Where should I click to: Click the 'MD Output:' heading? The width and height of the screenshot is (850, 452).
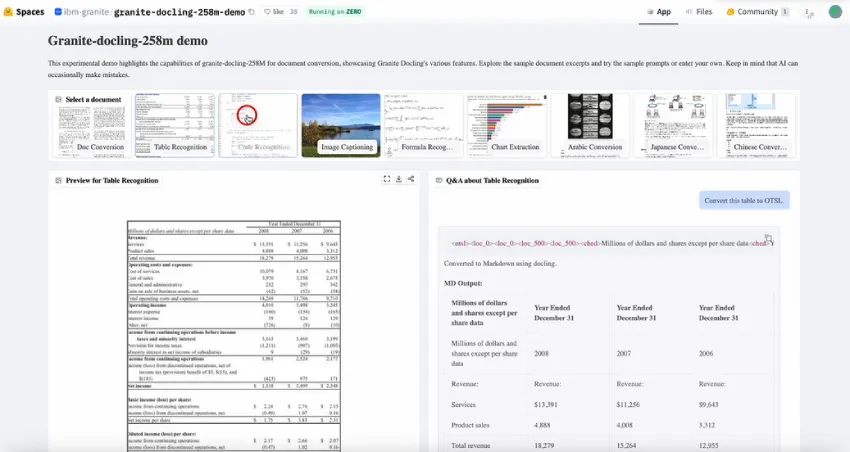(463, 283)
